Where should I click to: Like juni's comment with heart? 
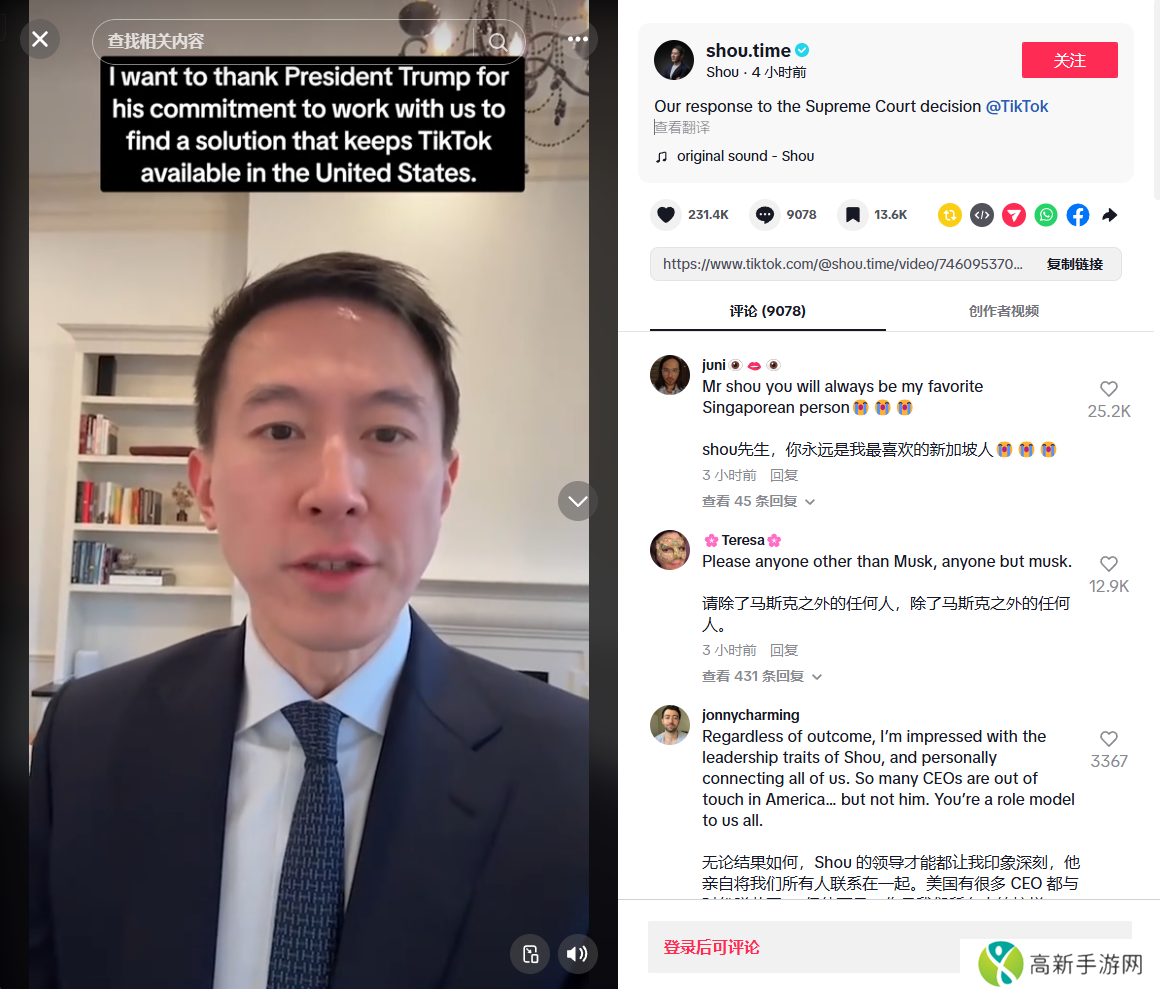(x=1108, y=389)
